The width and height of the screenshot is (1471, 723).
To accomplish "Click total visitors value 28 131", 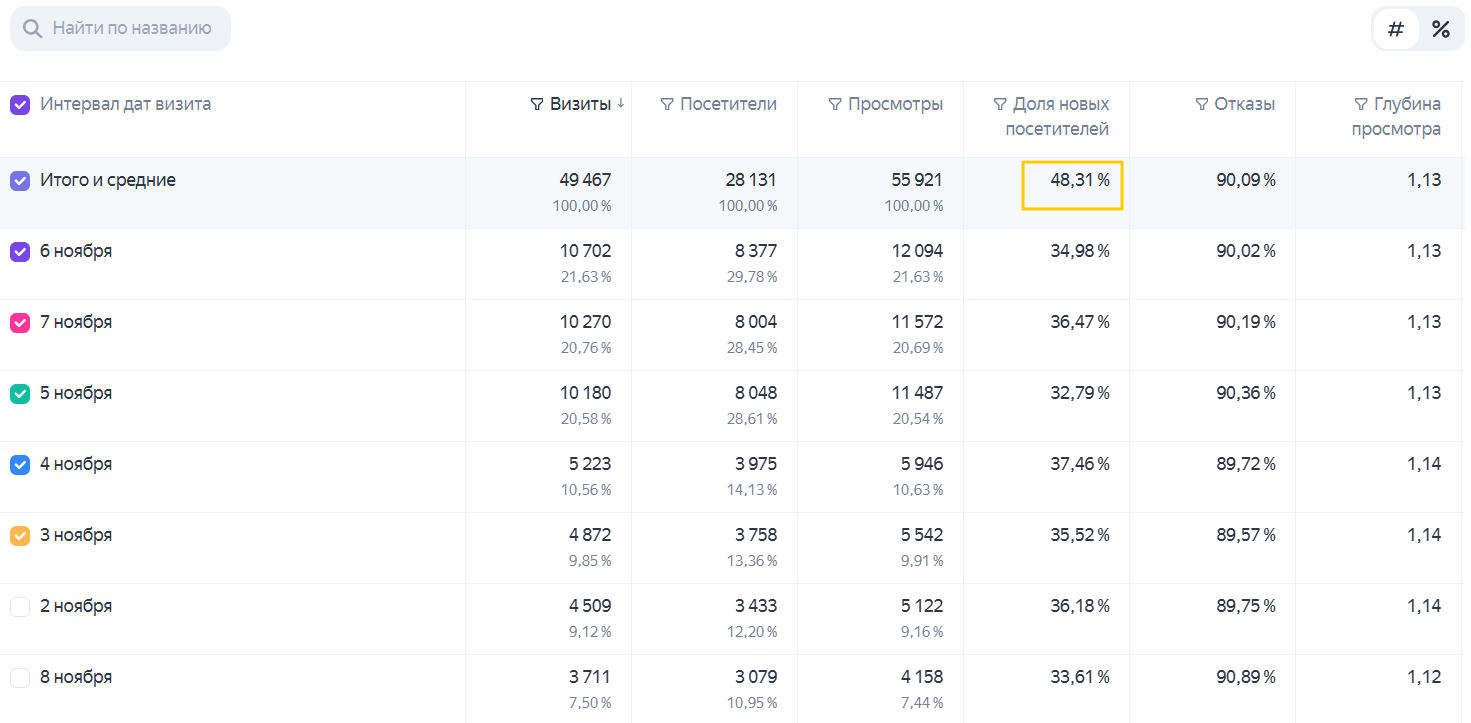I will click(751, 180).
